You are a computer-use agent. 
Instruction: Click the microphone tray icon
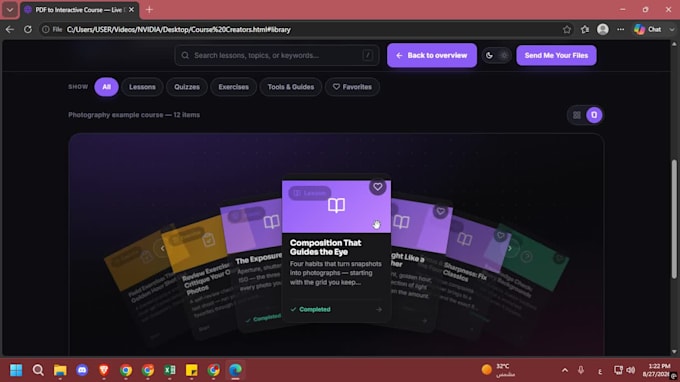(x=581, y=370)
